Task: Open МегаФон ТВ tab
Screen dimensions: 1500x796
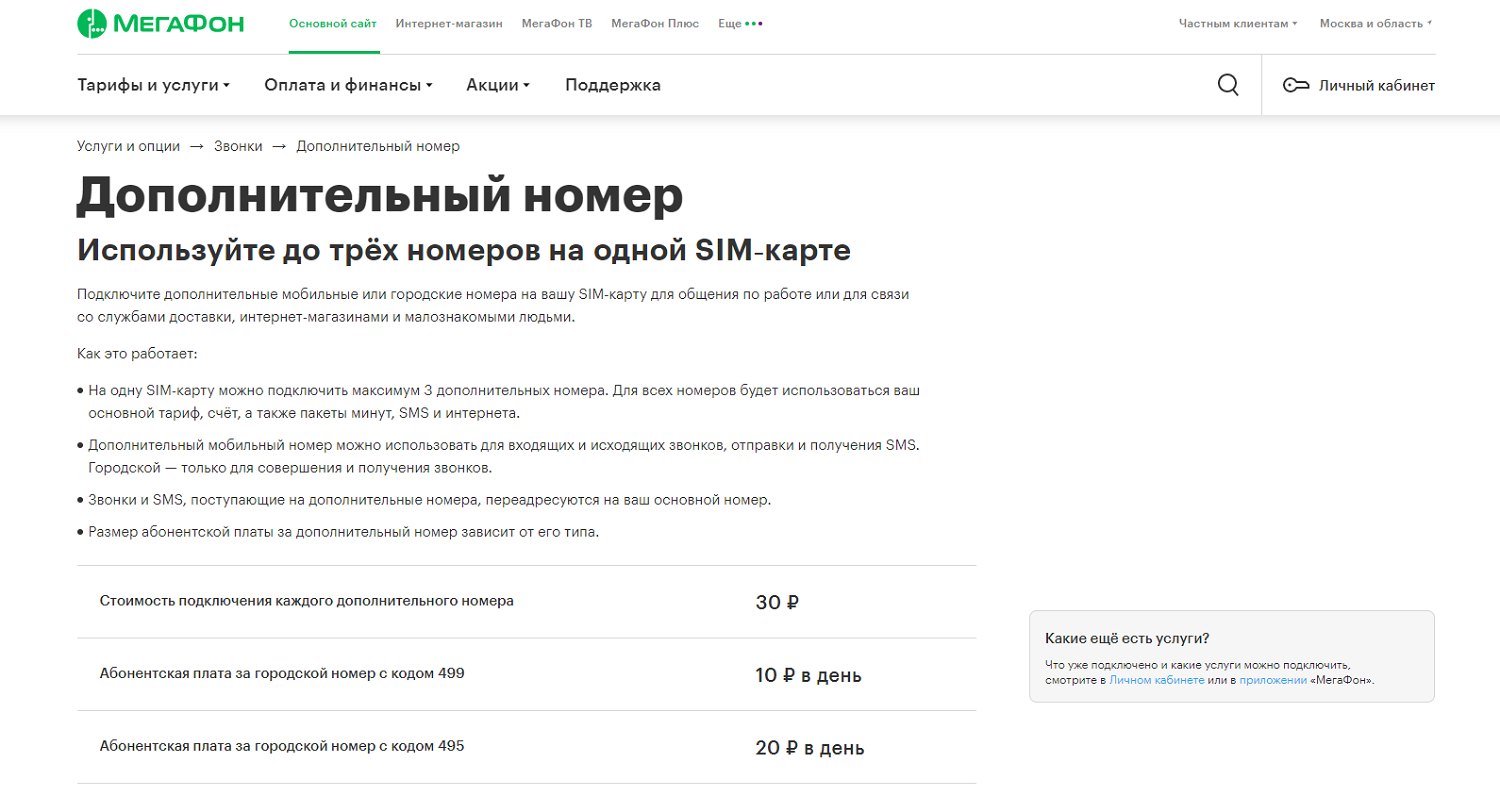Action: pos(557,23)
